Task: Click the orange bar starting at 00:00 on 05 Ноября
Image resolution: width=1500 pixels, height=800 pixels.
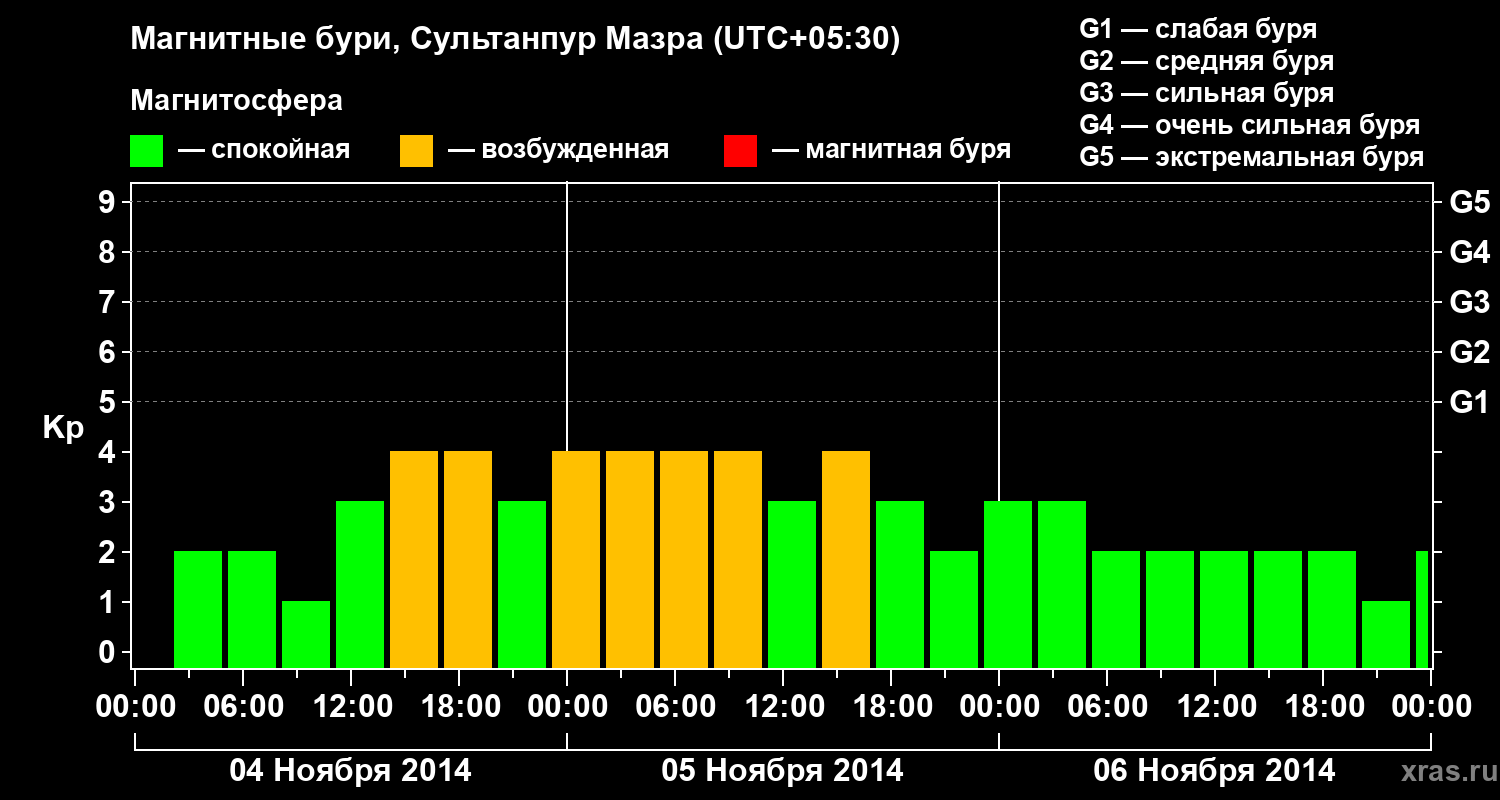Action: pos(576,559)
